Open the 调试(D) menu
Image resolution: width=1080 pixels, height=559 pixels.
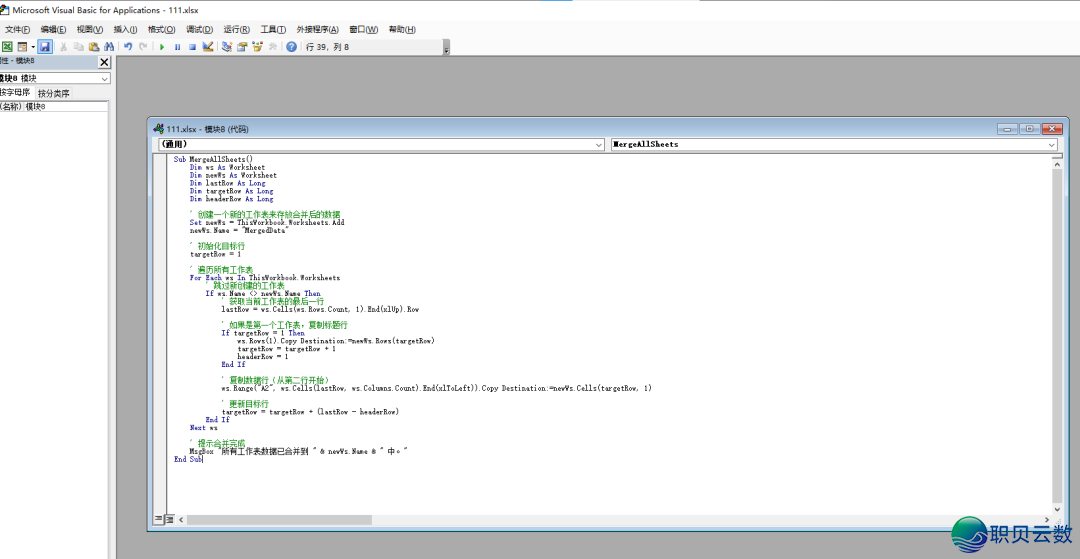tap(200, 30)
